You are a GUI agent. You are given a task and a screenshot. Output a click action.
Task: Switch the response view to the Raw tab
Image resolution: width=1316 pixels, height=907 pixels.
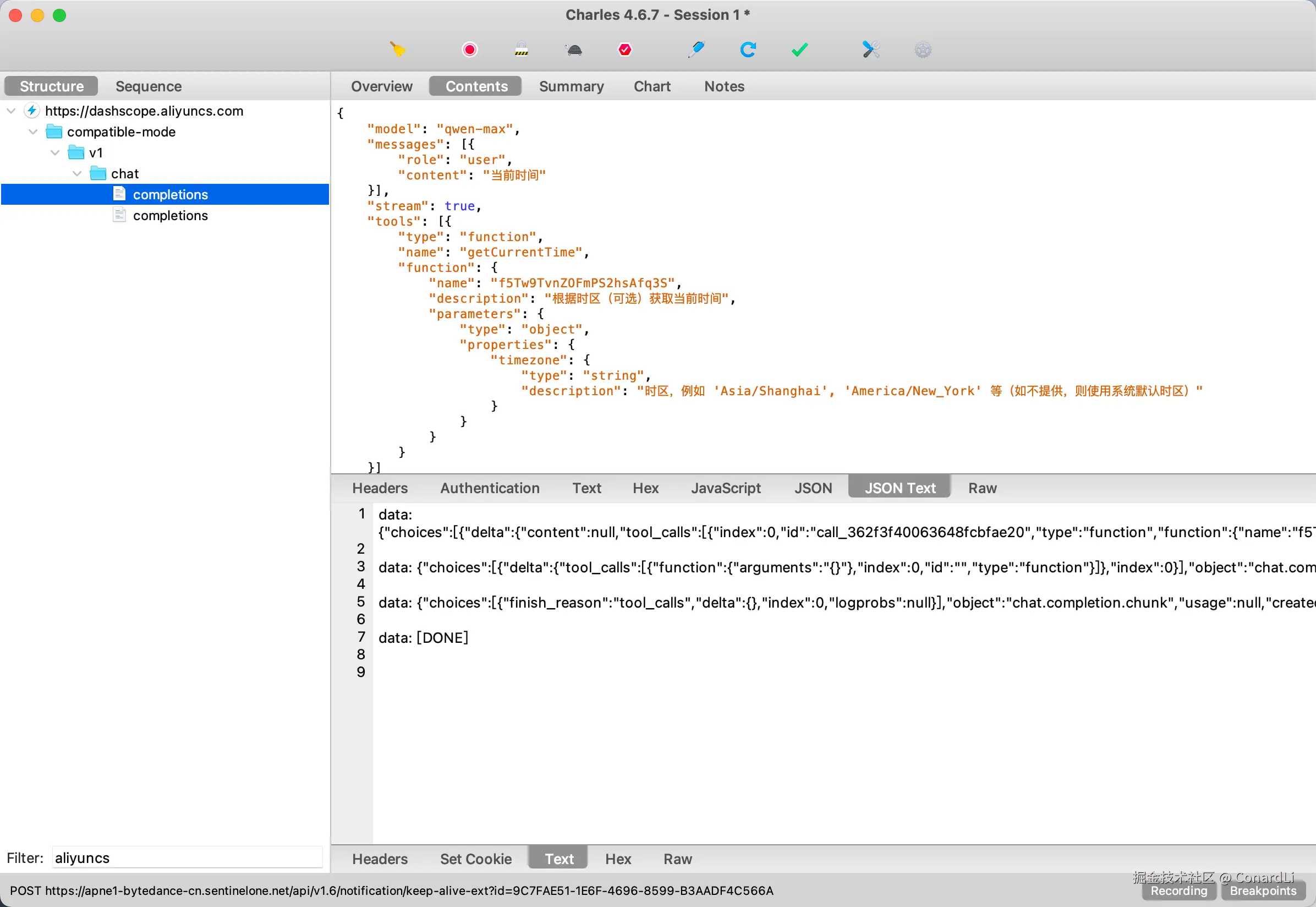click(678, 859)
